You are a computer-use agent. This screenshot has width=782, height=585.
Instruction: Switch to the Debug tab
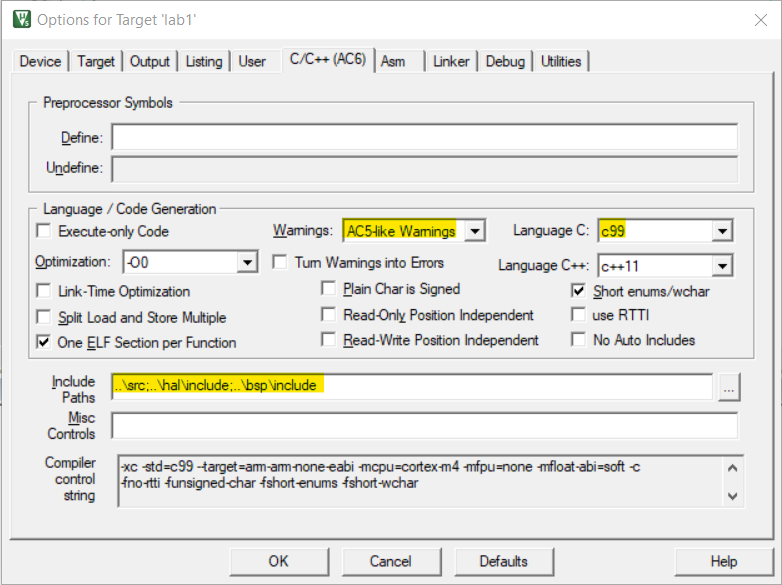[x=505, y=62]
